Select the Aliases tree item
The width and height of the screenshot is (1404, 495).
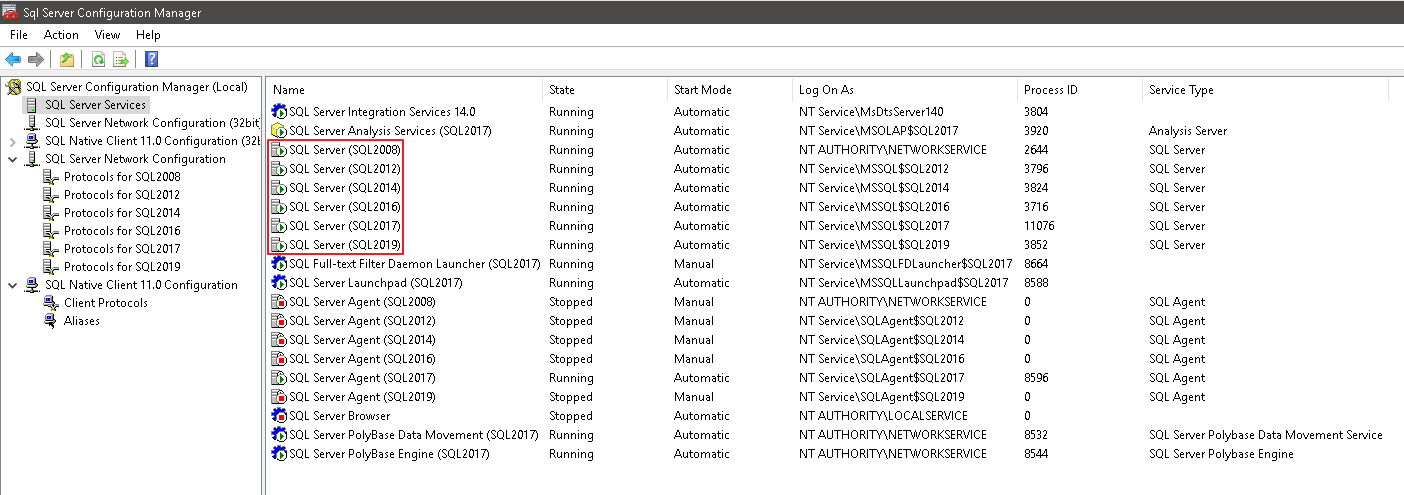tap(82, 321)
